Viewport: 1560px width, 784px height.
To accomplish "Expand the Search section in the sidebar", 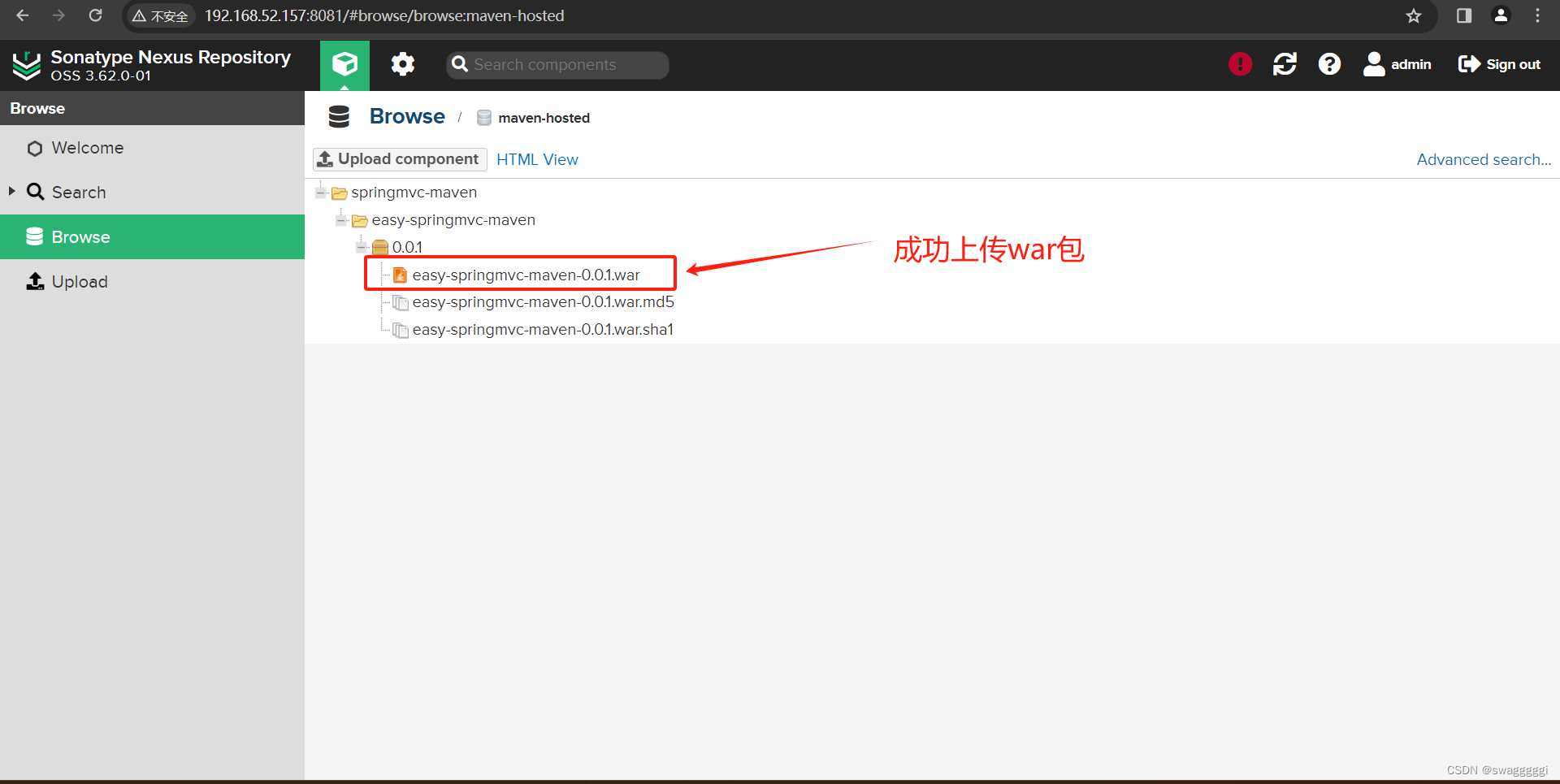I will (x=11, y=192).
